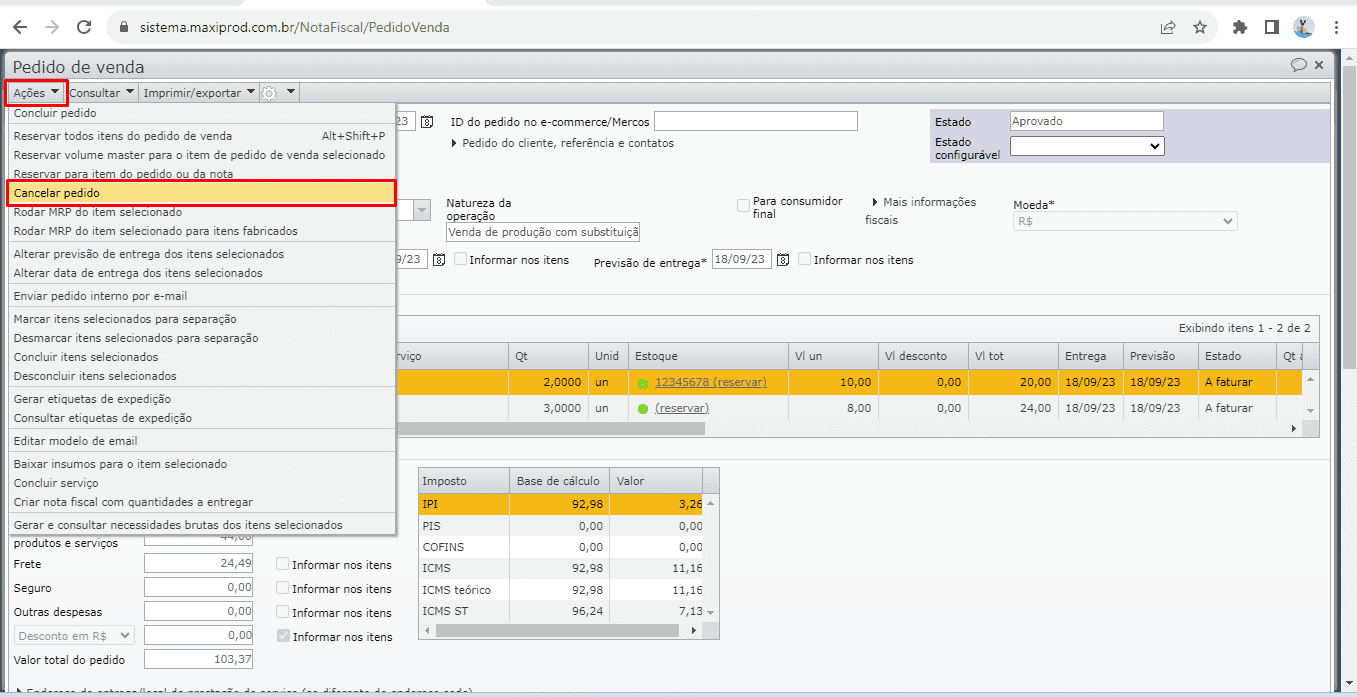Screen dimensions: 1357x697
Task: Check the Para consumidor final checkbox
Action: coord(743,206)
